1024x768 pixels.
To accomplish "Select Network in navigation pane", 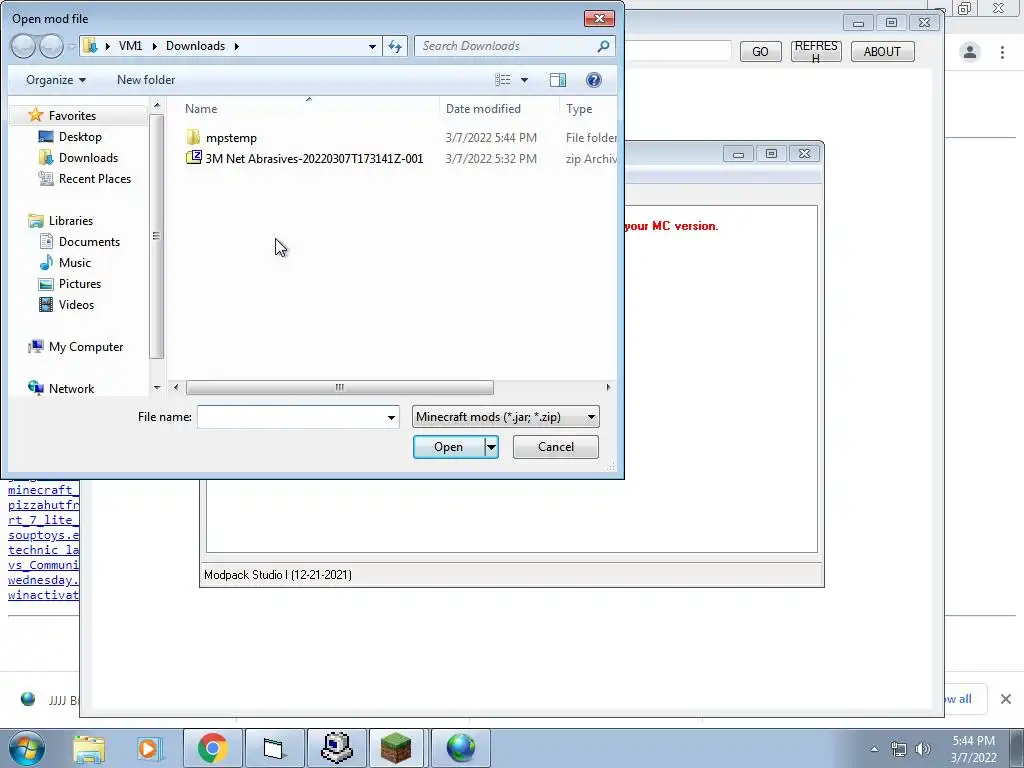I will click(71, 389).
